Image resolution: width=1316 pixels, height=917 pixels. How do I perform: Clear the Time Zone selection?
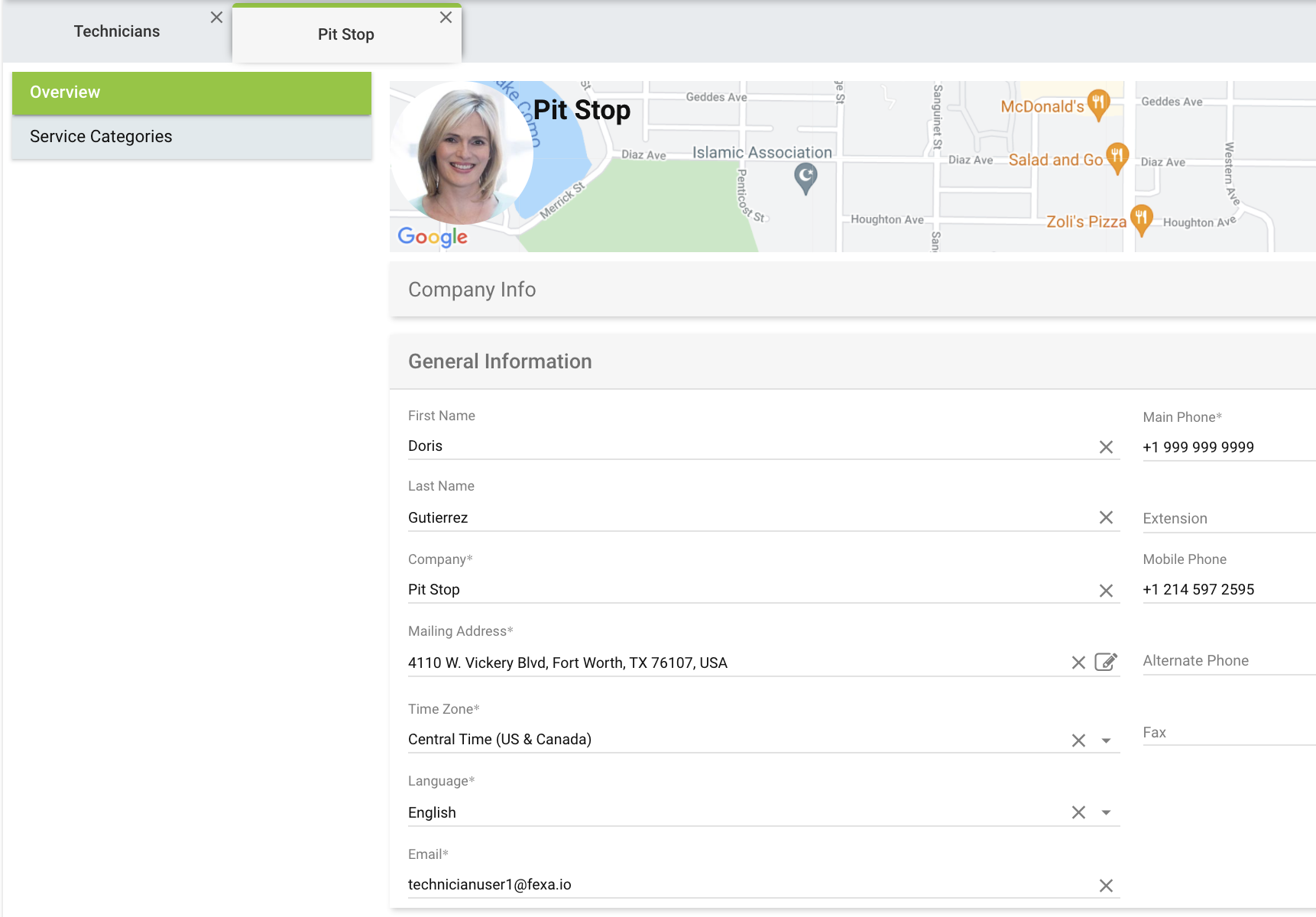click(1078, 740)
